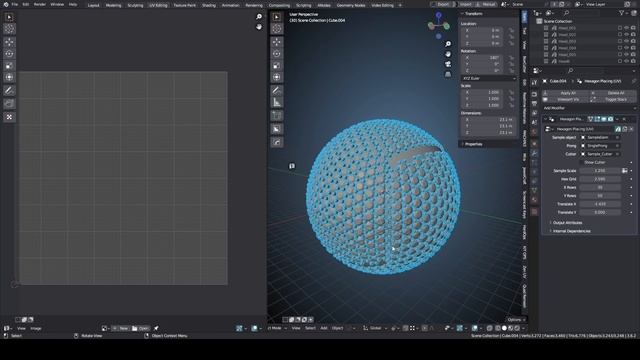This screenshot has height=360, width=640.
Task: Click the Location X input field
Action: (x=483, y=30)
